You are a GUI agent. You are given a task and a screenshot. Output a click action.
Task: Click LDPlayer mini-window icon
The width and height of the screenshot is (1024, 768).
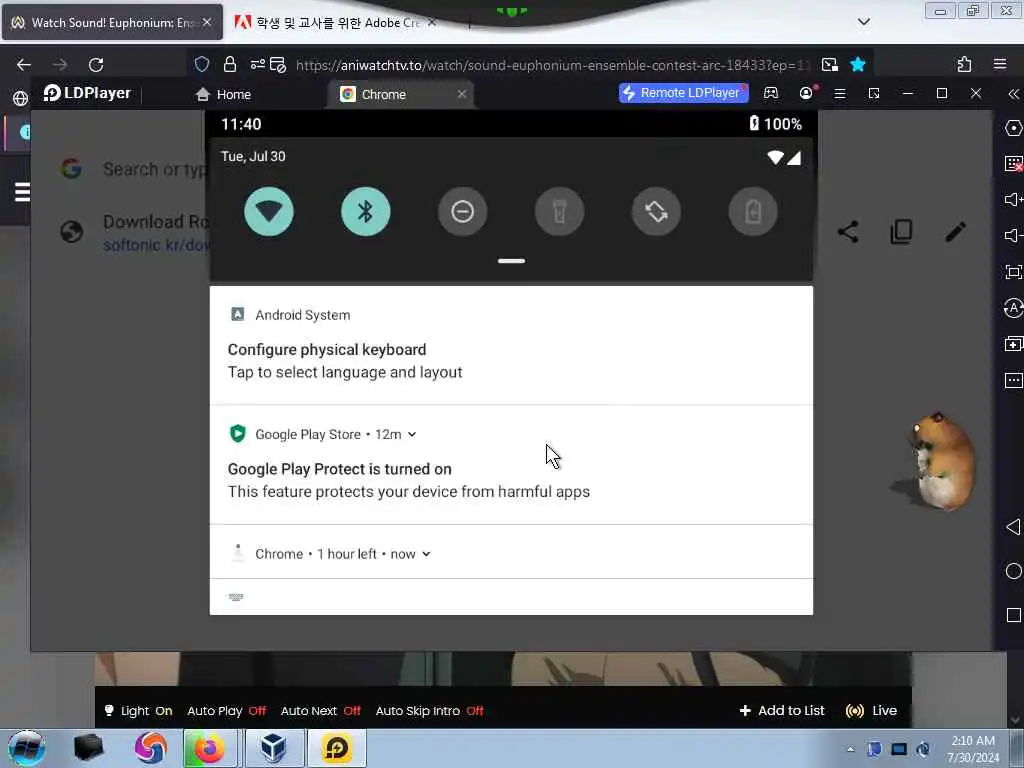click(874, 93)
